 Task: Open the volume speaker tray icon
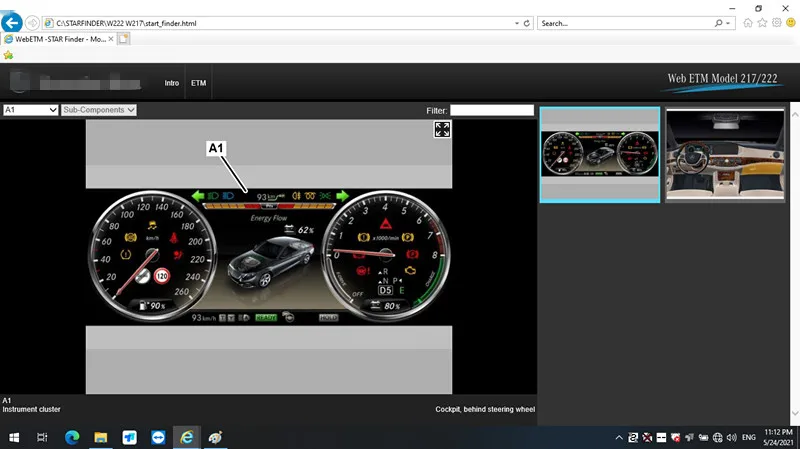coord(732,437)
